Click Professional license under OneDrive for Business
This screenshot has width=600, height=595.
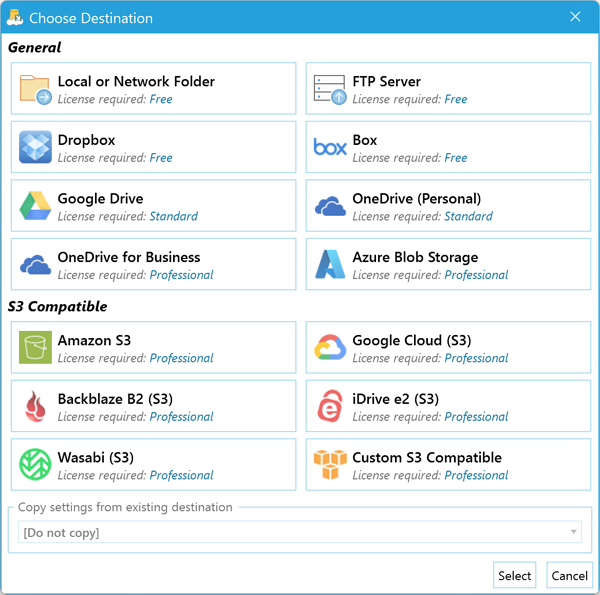pos(181,275)
